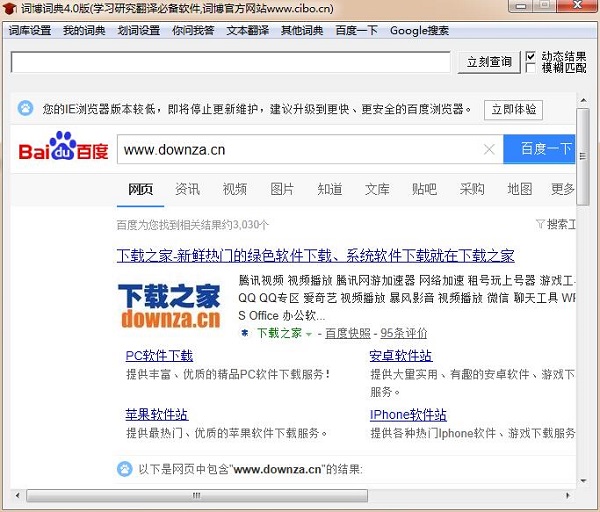Open the PC软件下载 link
Image resolution: width=600 pixels, height=512 pixels.
pyautogui.click(x=159, y=356)
